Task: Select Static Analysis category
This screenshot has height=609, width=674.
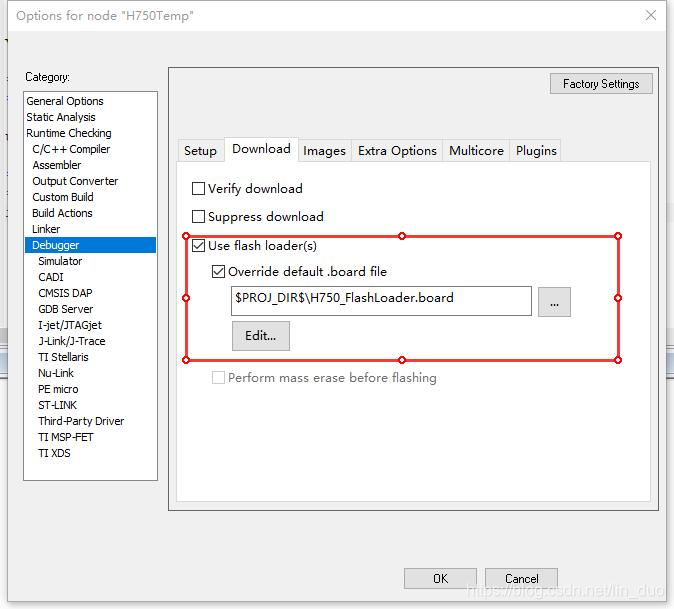Action: coord(90,117)
